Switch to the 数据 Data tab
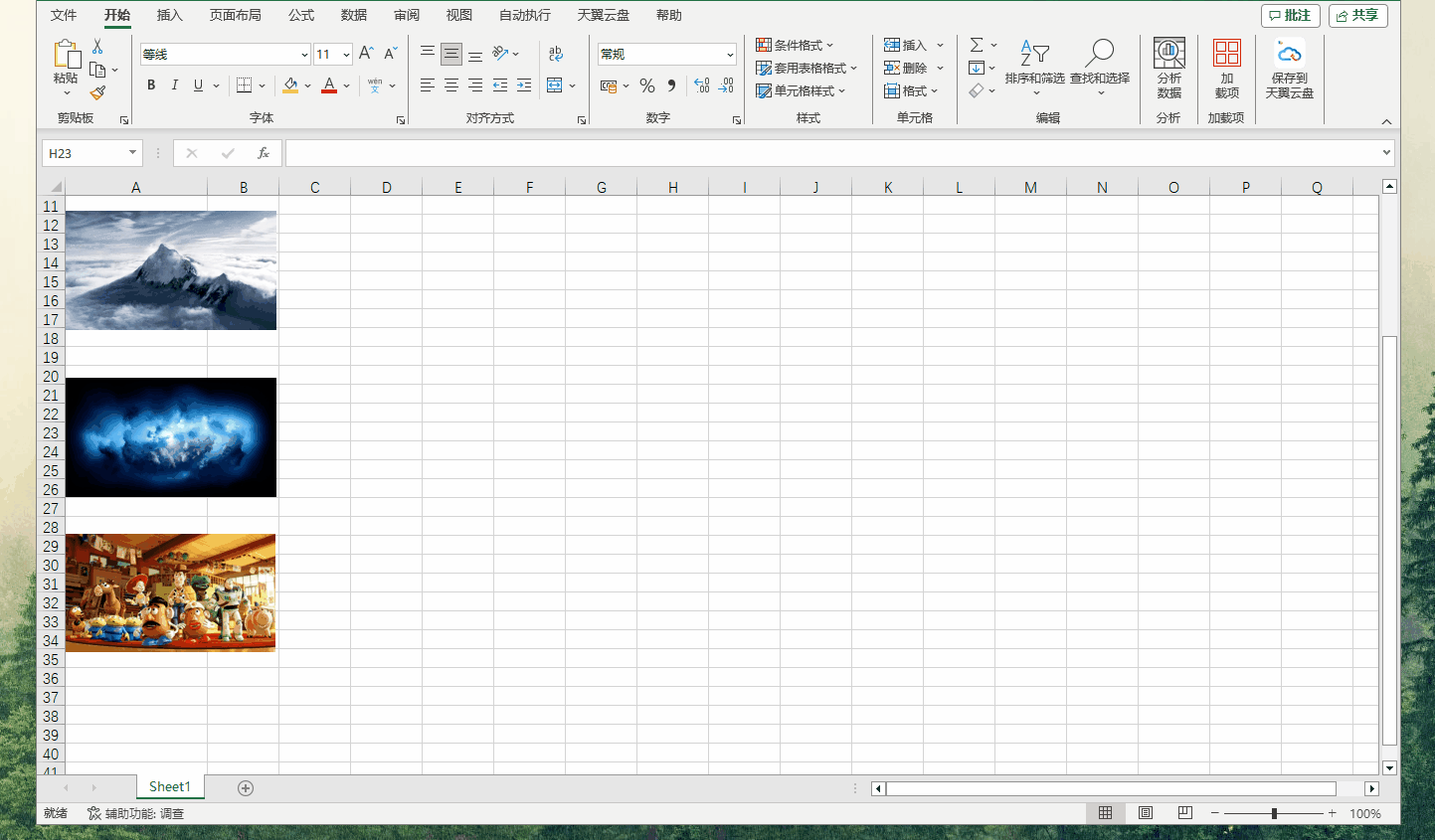1435x840 pixels. tap(354, 15)
